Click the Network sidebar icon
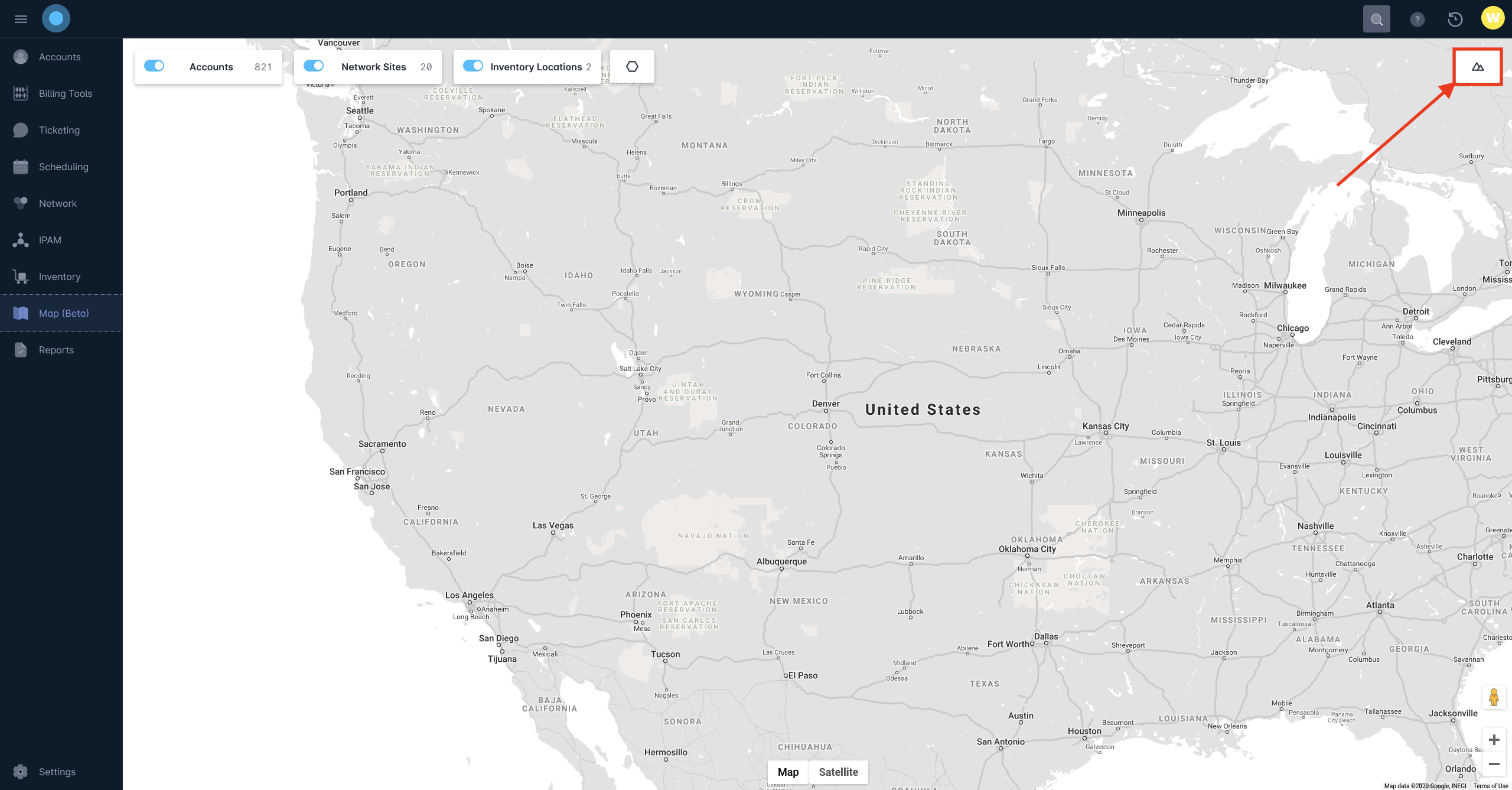1512x790 pixels. [x=21, y=203]
